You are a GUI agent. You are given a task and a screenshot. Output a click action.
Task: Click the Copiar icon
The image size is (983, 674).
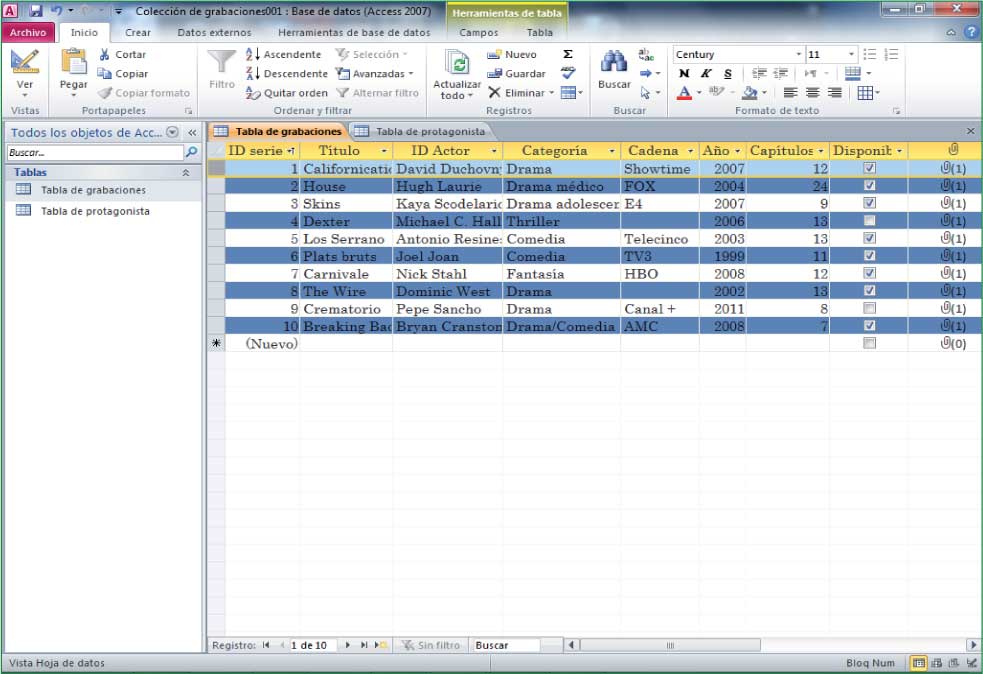pyautogui.click(x=105, y=73)
